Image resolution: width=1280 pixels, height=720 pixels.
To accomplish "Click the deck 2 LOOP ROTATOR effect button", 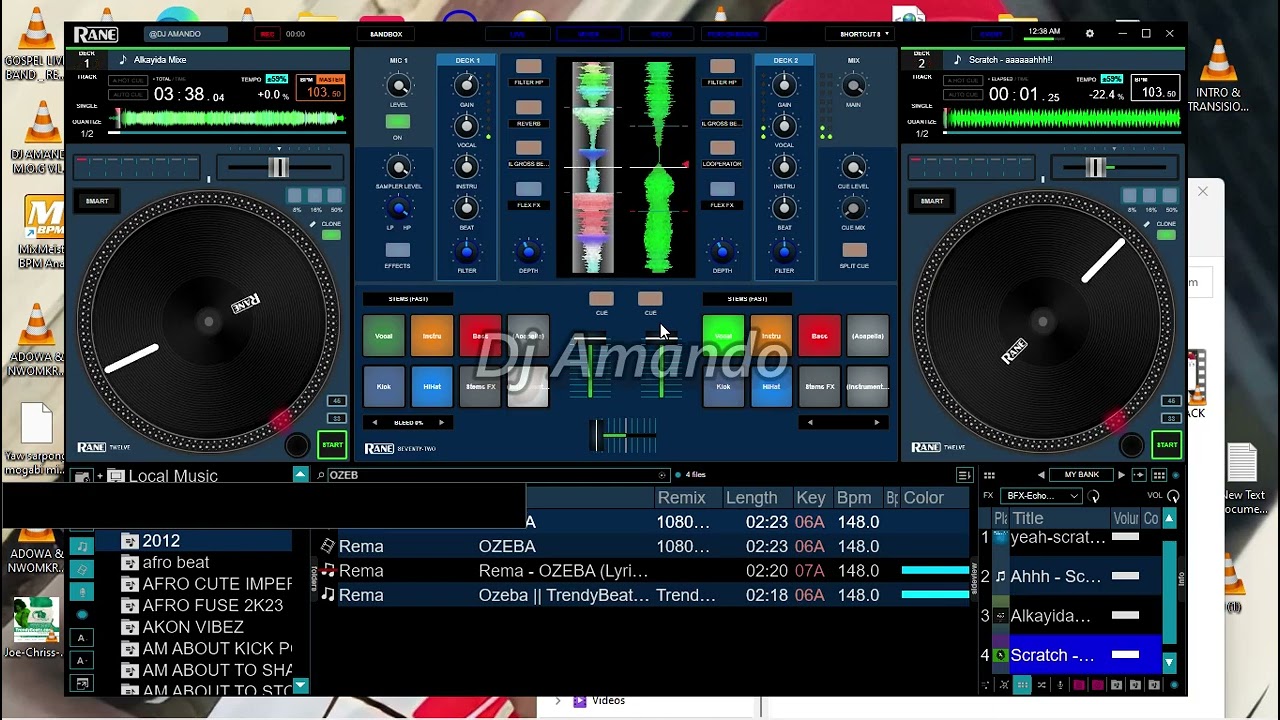I will click(722, 148).
